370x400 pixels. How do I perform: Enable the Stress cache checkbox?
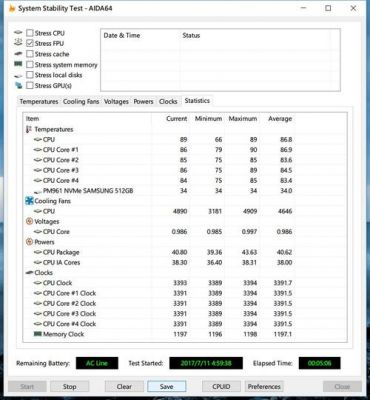pyautogui.click(x=30, y=54)
